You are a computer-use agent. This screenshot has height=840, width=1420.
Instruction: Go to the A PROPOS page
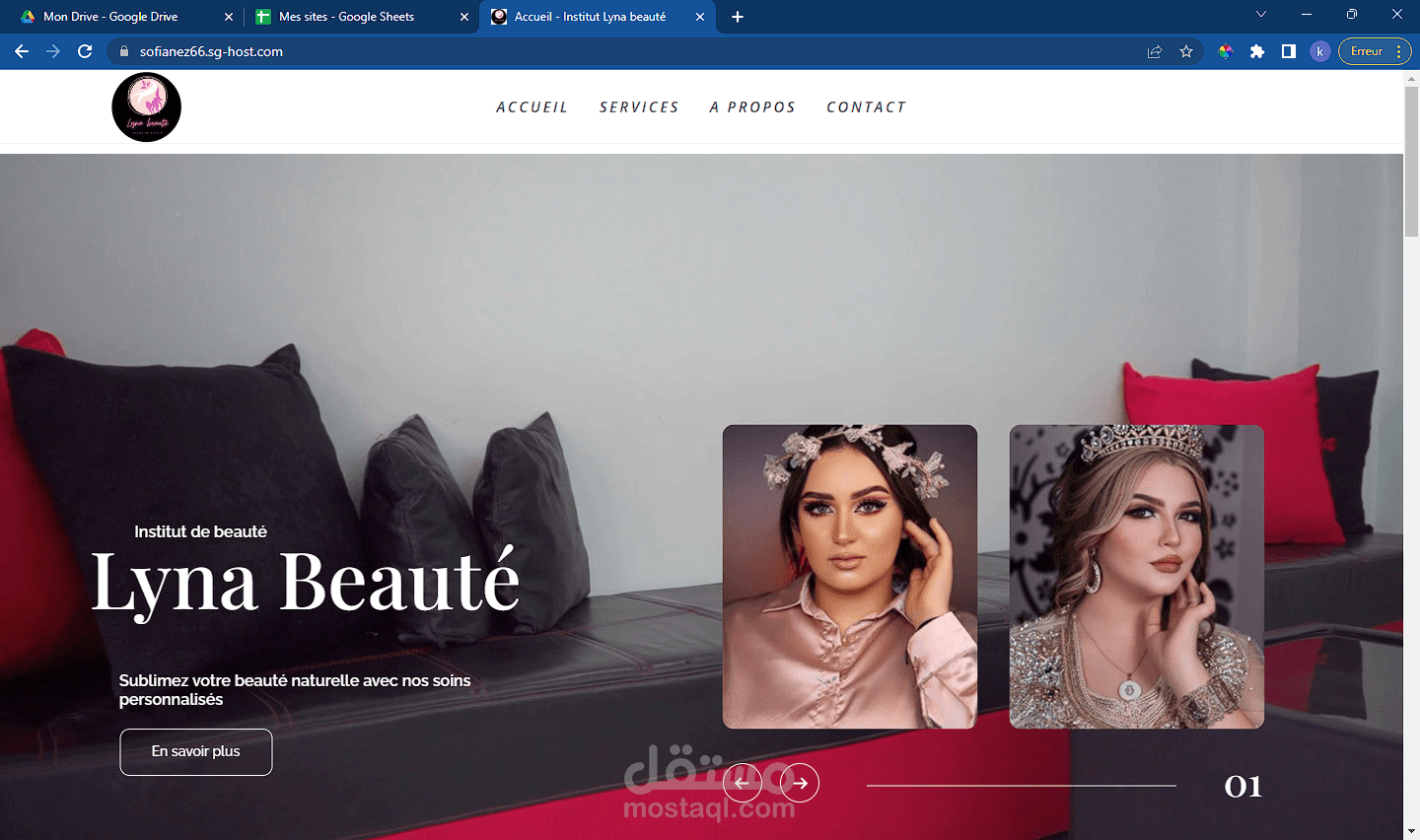(752, 107)
